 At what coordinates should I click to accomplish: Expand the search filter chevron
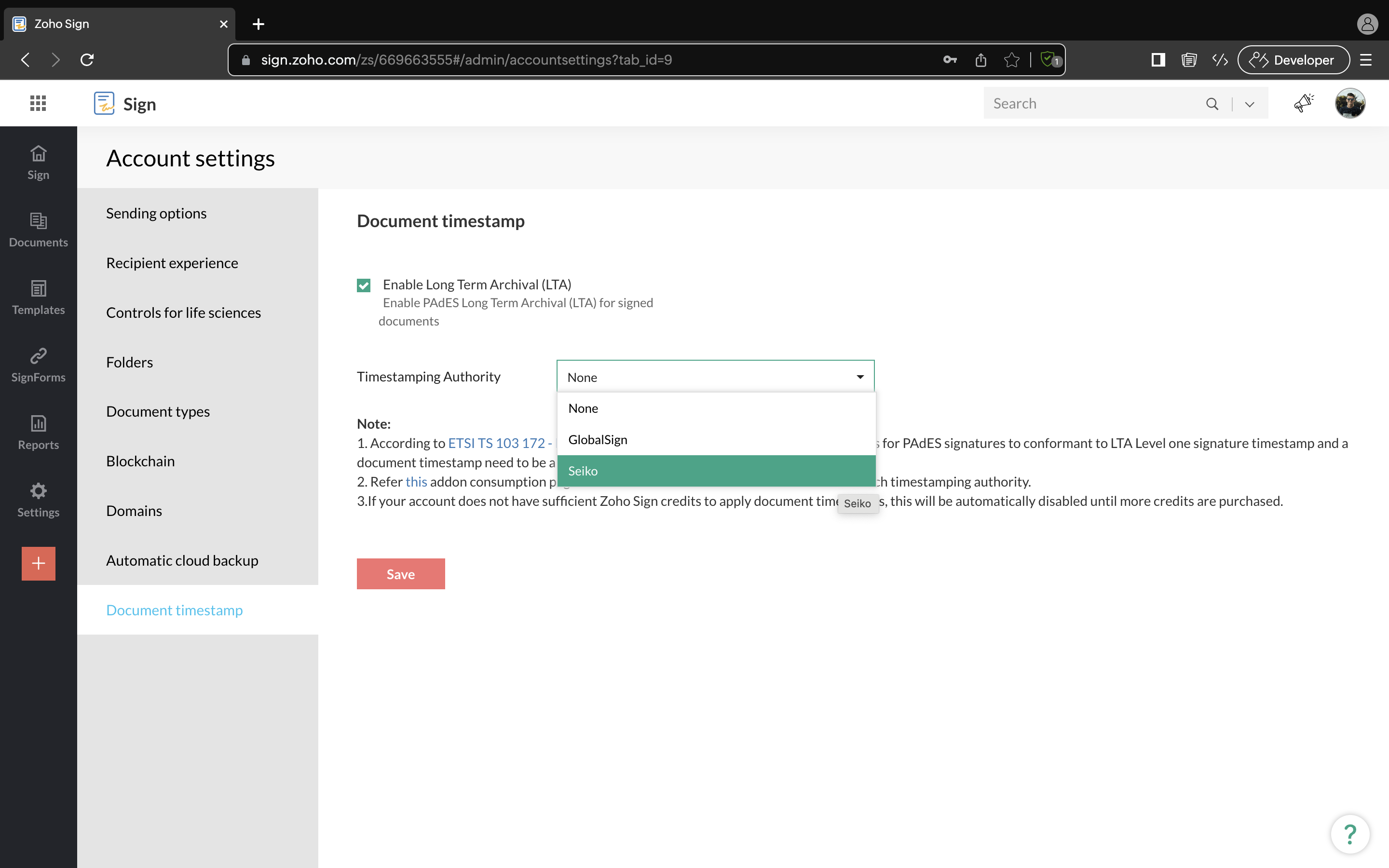pyautogui.click(x=1250, y=104)
